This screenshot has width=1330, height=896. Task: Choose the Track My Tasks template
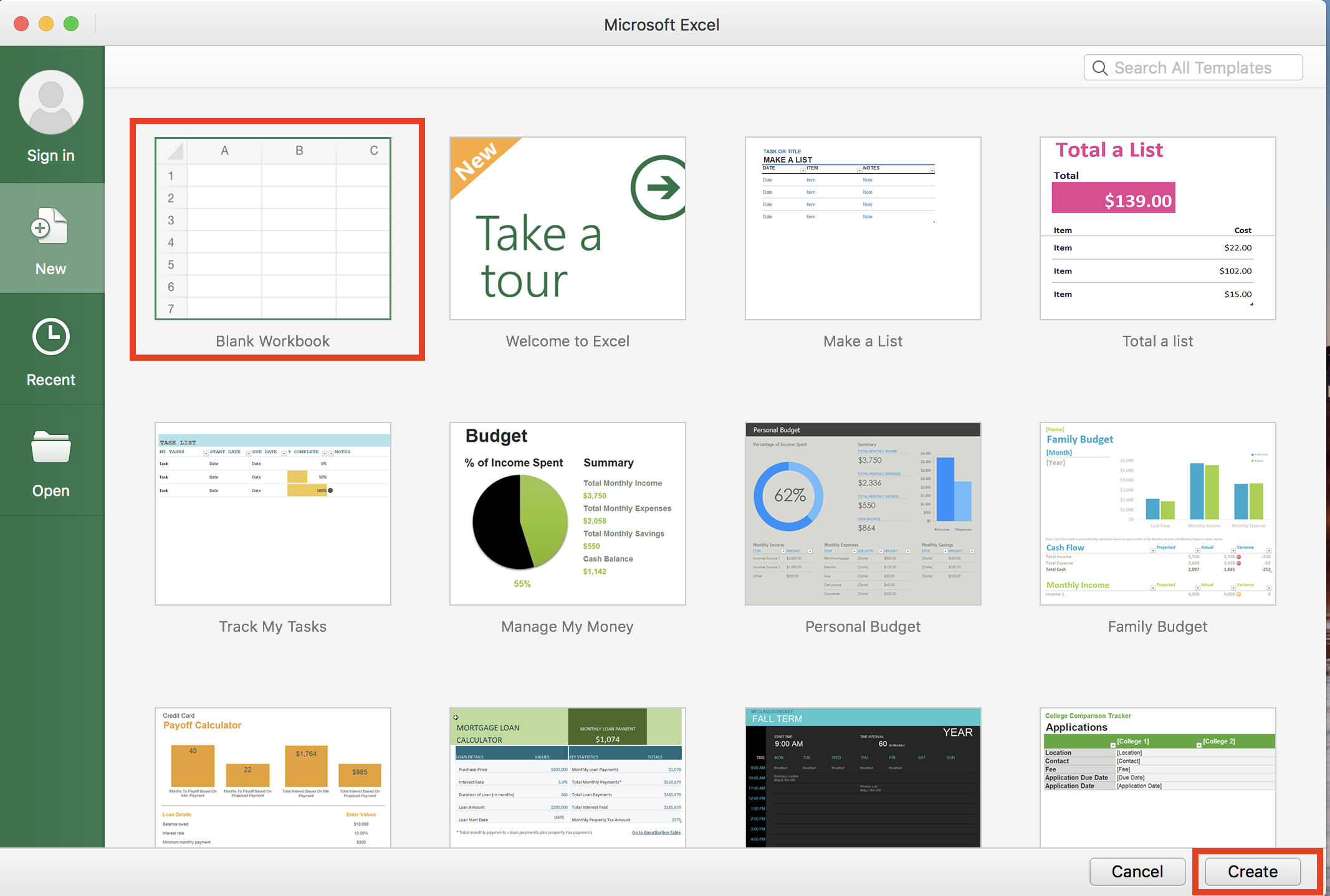(x=273, y=514)
